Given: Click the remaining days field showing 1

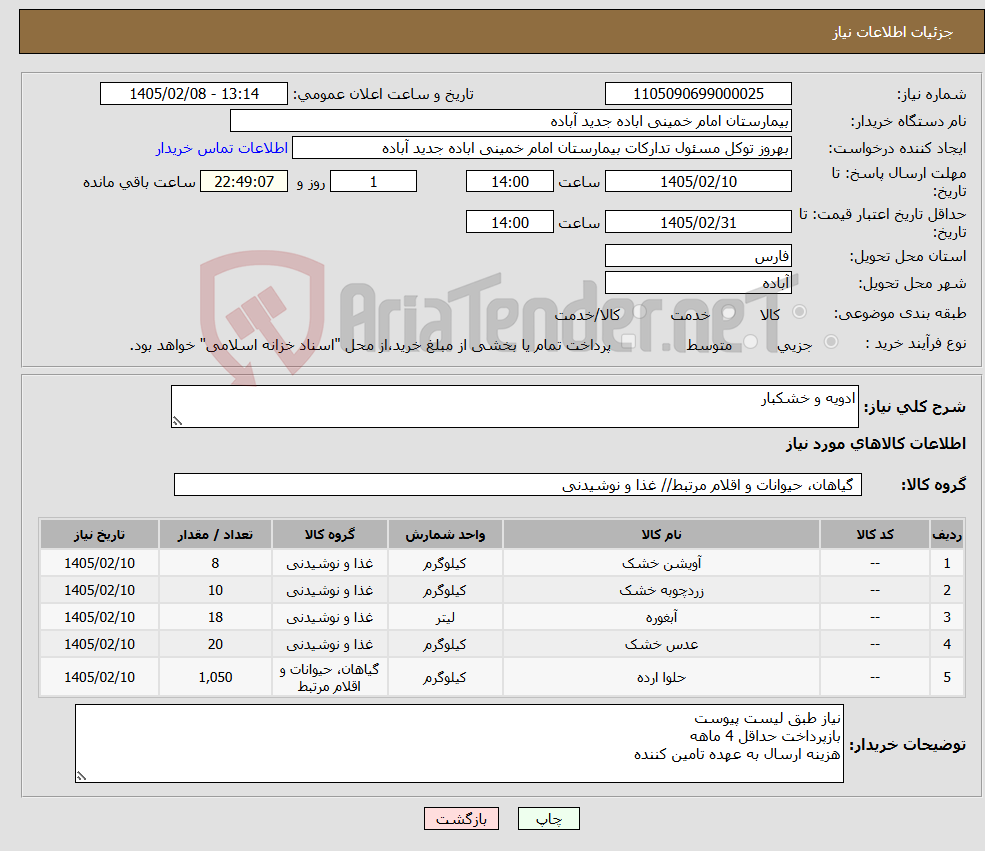Looking at the screenshot, I should coord(373,182).
